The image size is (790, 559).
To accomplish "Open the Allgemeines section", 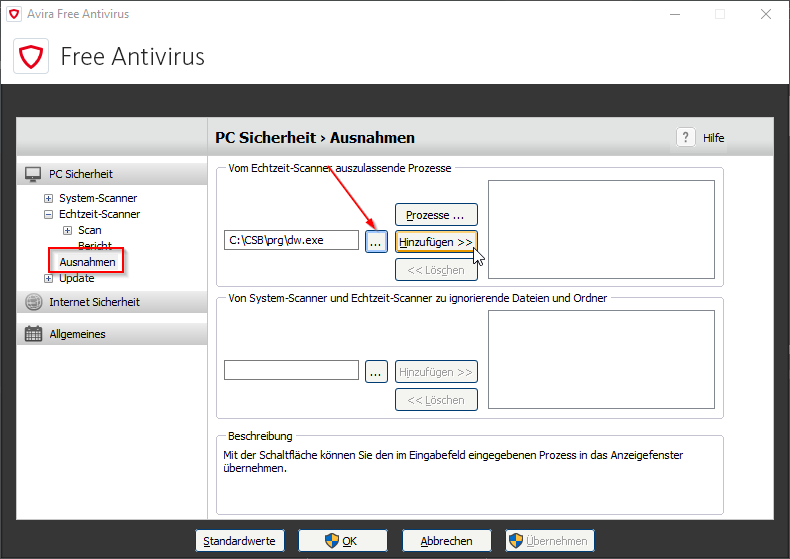I will 112,334.
